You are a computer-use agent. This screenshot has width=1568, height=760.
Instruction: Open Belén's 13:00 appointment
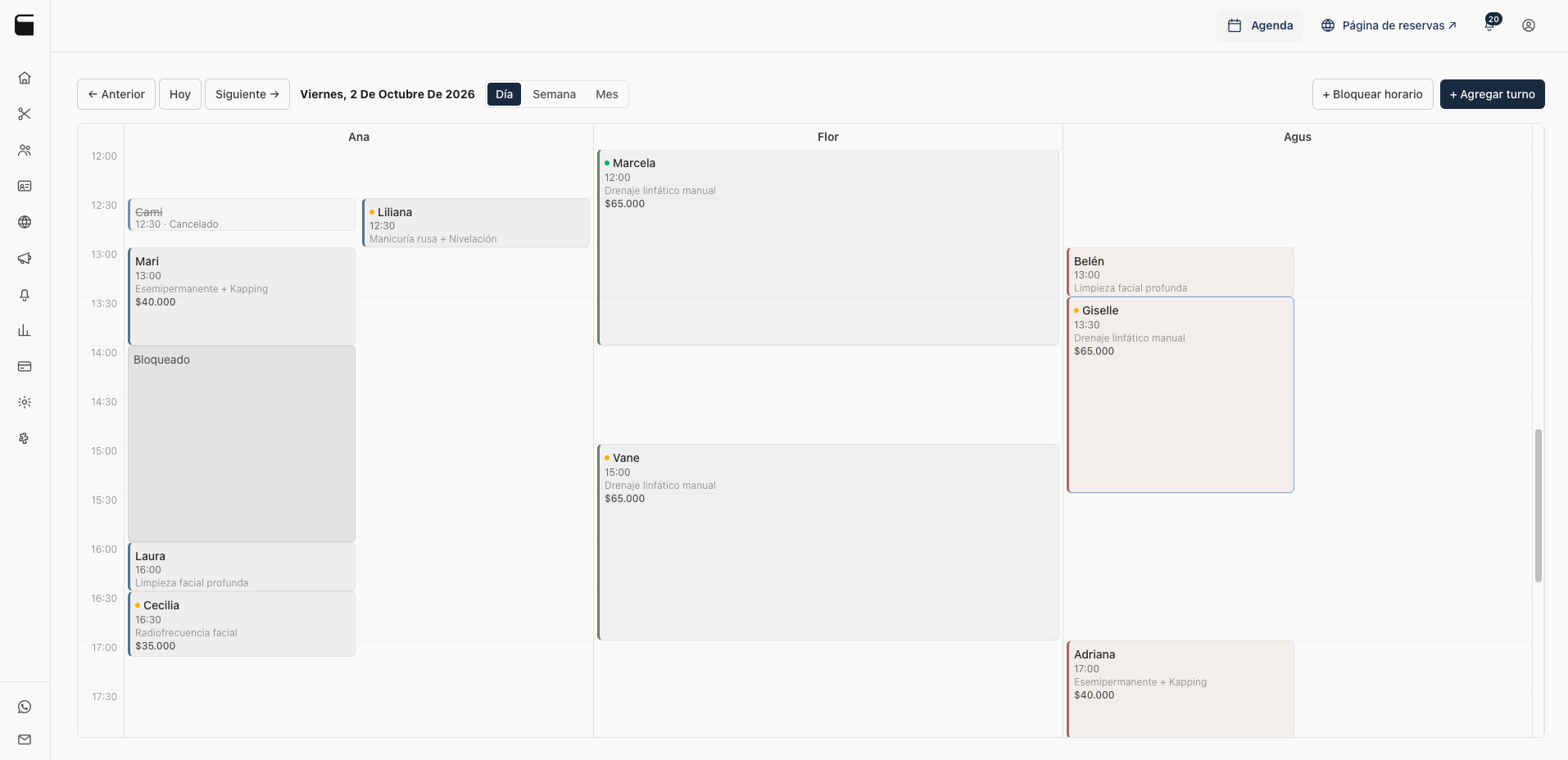pyautogui.click(x=1181, y=272)
